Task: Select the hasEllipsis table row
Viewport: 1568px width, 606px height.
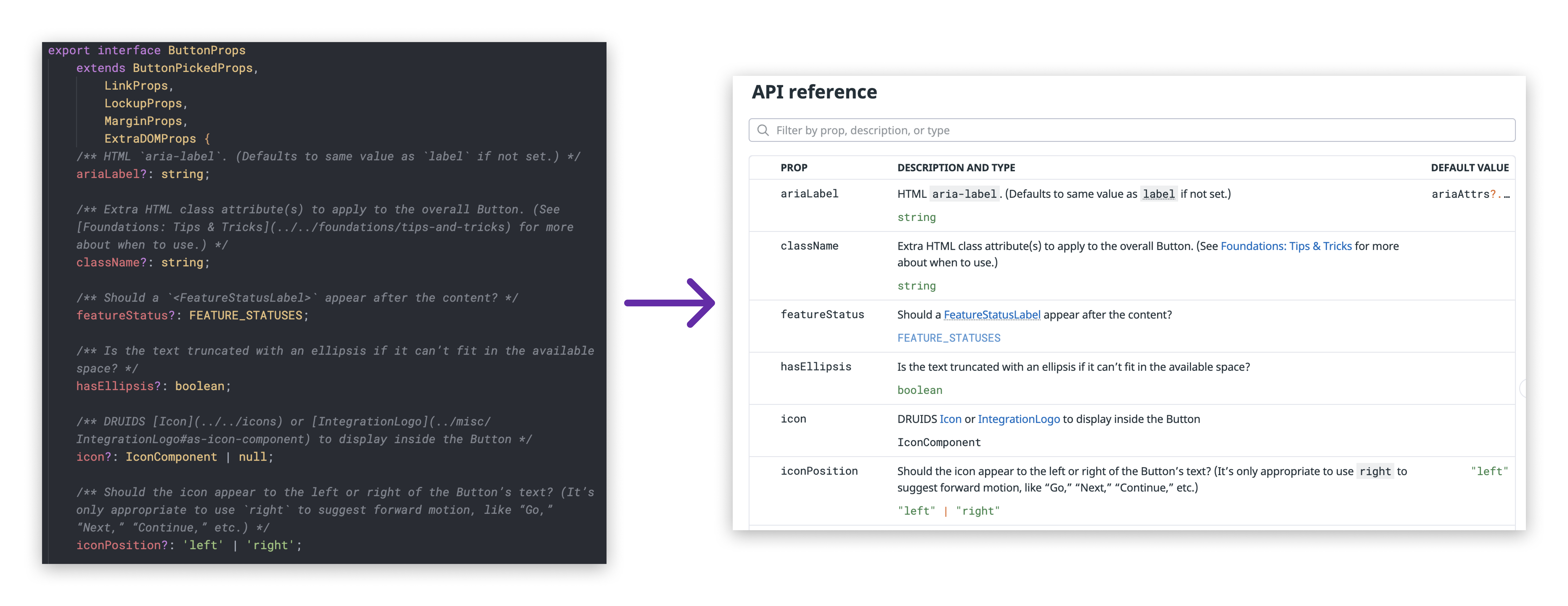Action: (x=816, y=367)
